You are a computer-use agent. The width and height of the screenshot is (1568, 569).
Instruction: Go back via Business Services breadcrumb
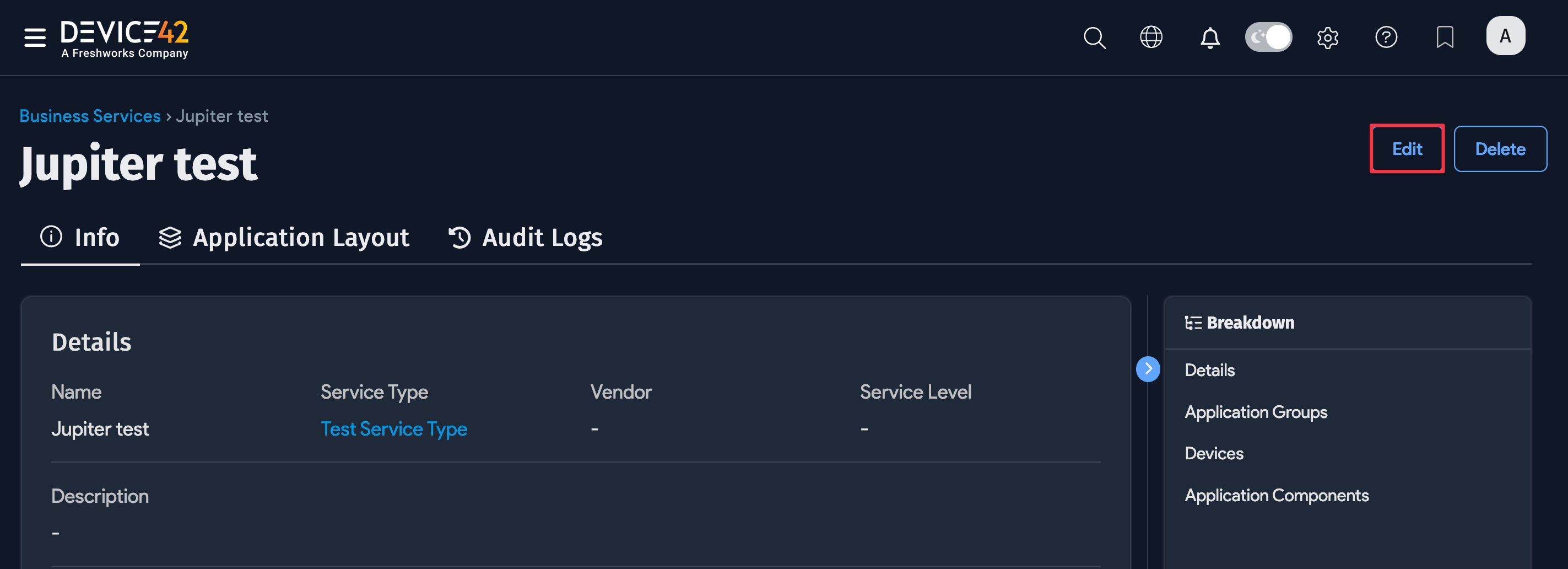[89, 115]
